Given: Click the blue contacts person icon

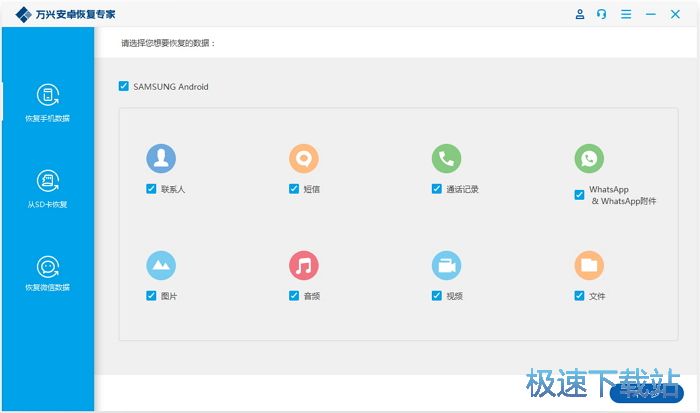Looking at the screenshot, I should point(161,158).
